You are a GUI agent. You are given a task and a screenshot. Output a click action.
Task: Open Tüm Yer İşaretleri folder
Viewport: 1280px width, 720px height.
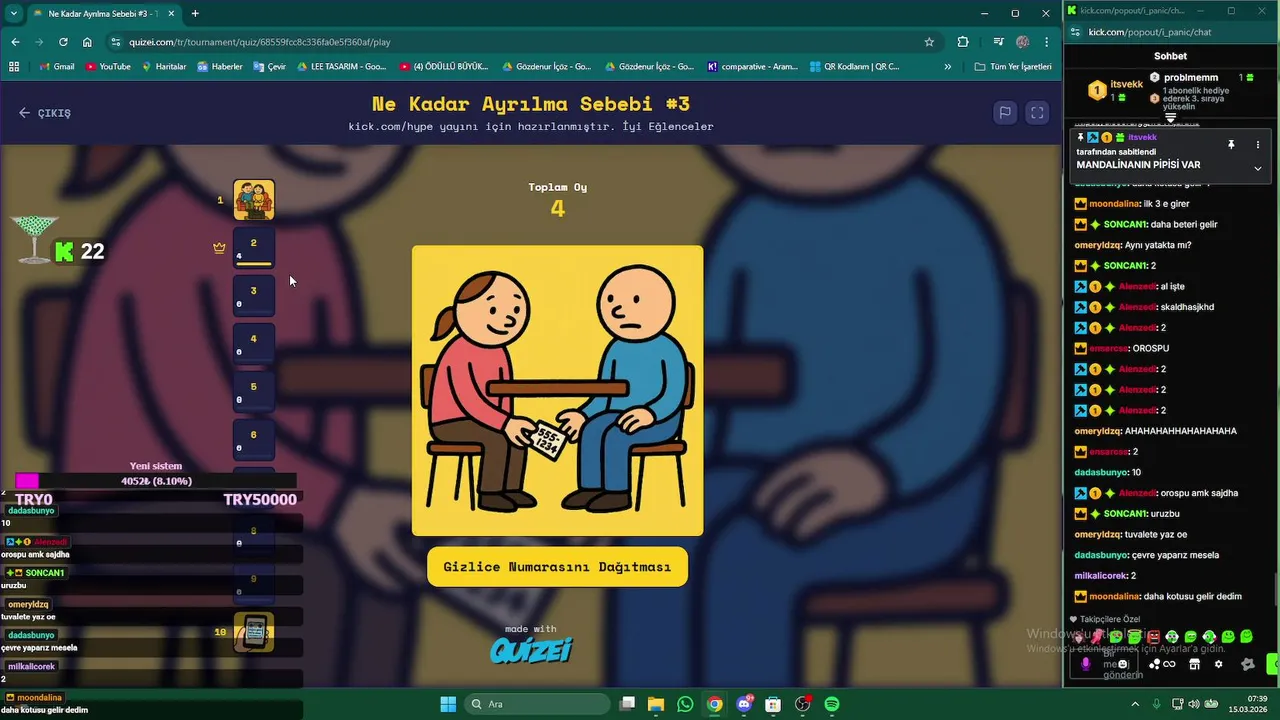pyautogui.click(x=1013, y=67)
